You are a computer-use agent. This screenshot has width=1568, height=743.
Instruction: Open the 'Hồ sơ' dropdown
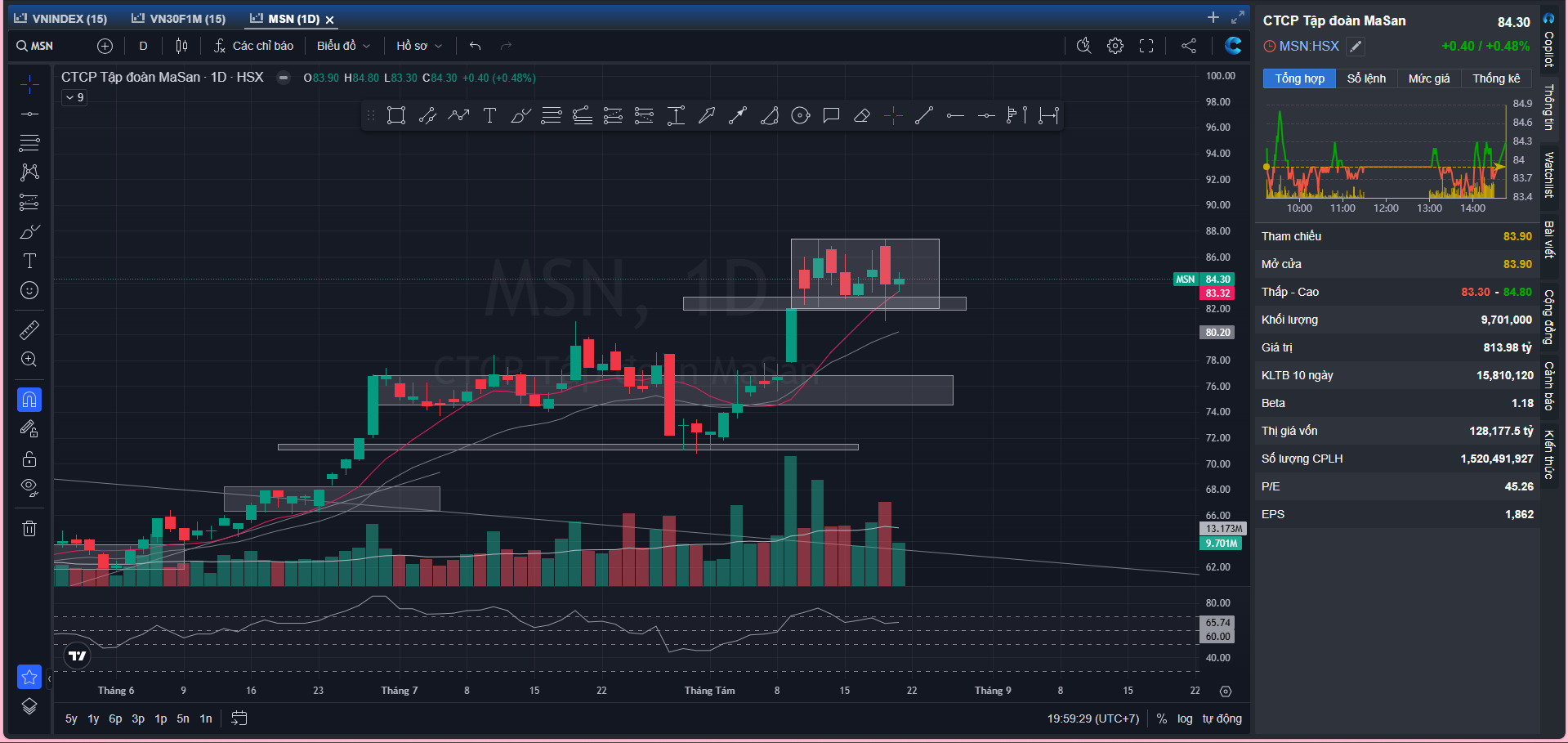pos(418,46)
